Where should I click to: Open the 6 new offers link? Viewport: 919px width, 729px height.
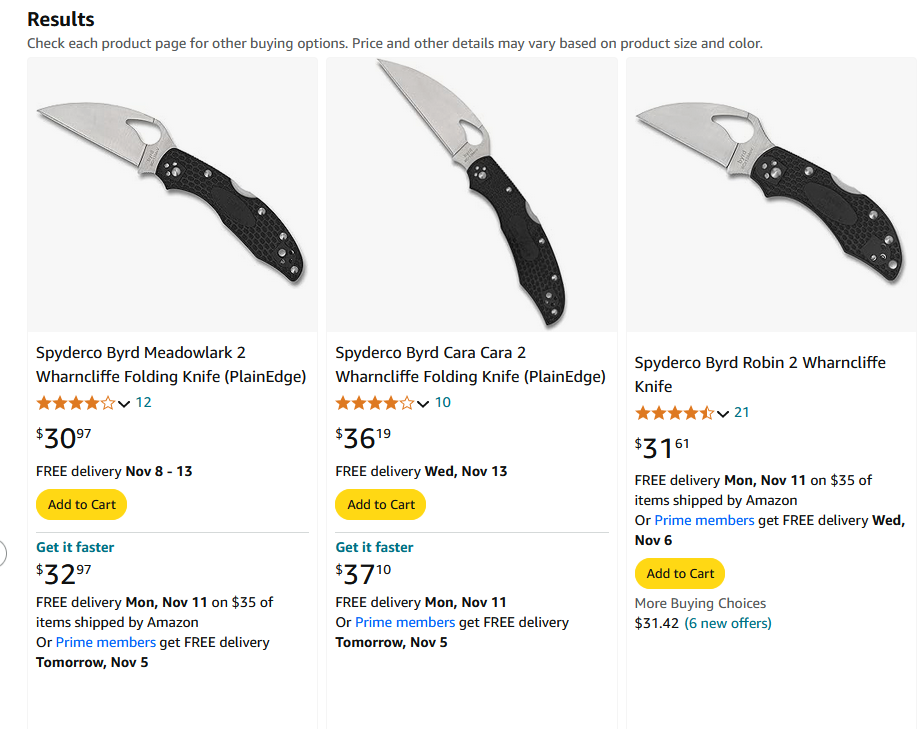coord(728,623)
